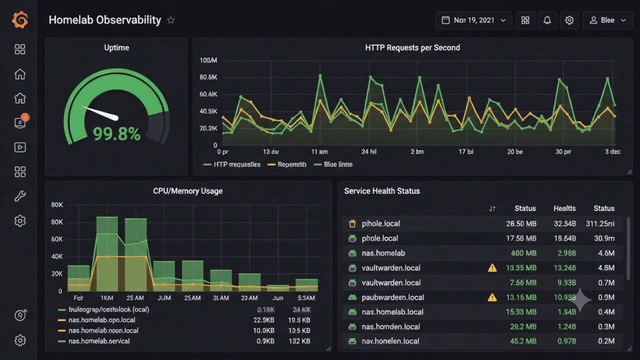Toggle the Repemotb legend series
The height and width of the screenshot is (360, 640).
click(287, 164)
